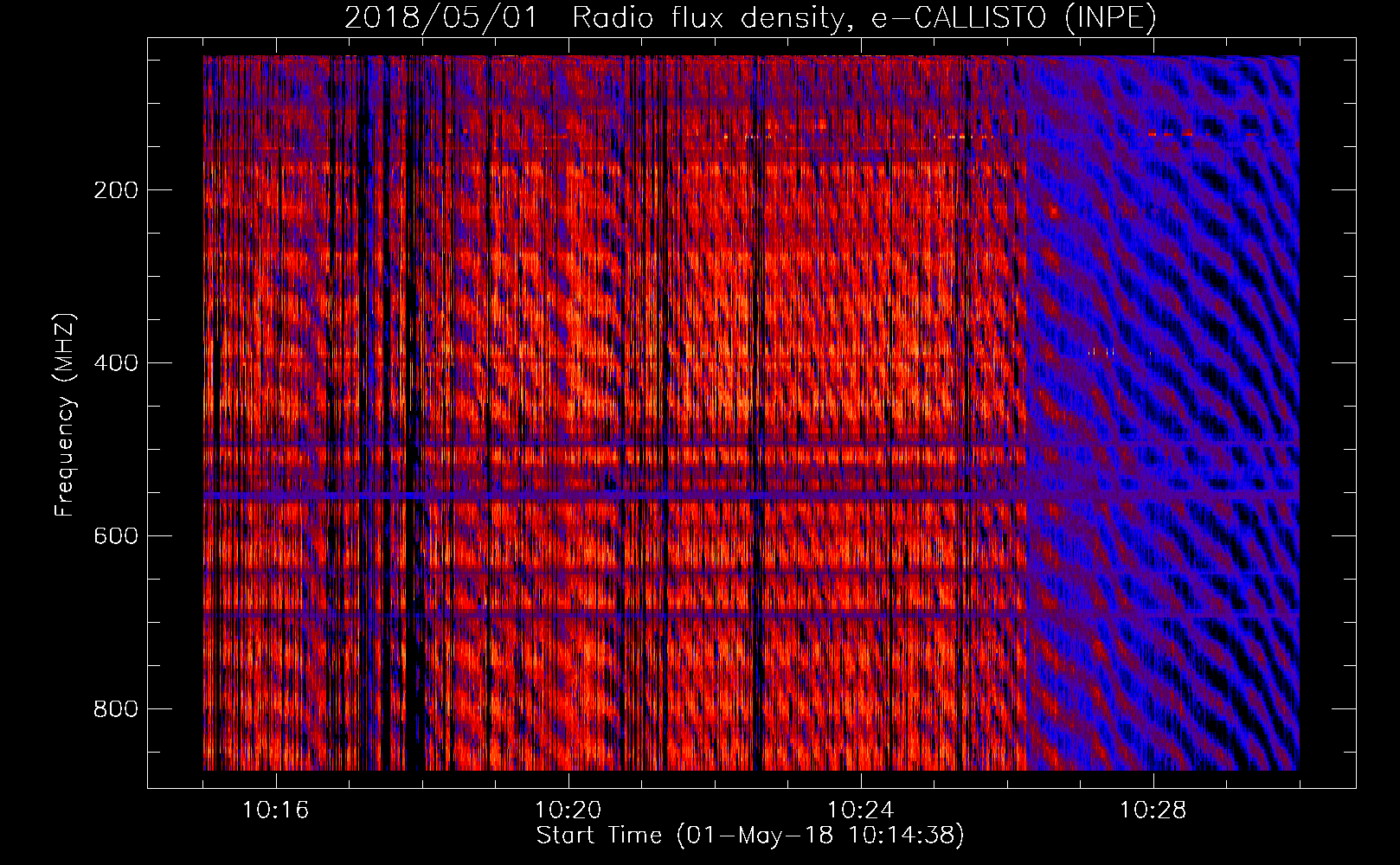Click the 400 frequency tick label
This screenshot has width=1400, height=865.
coord(116,363)
